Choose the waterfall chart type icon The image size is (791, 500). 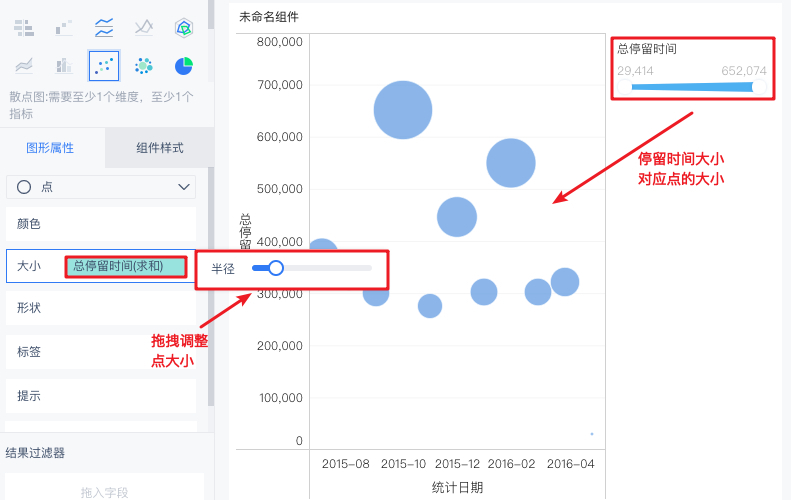pyautogui.click(x=64, y=28)
